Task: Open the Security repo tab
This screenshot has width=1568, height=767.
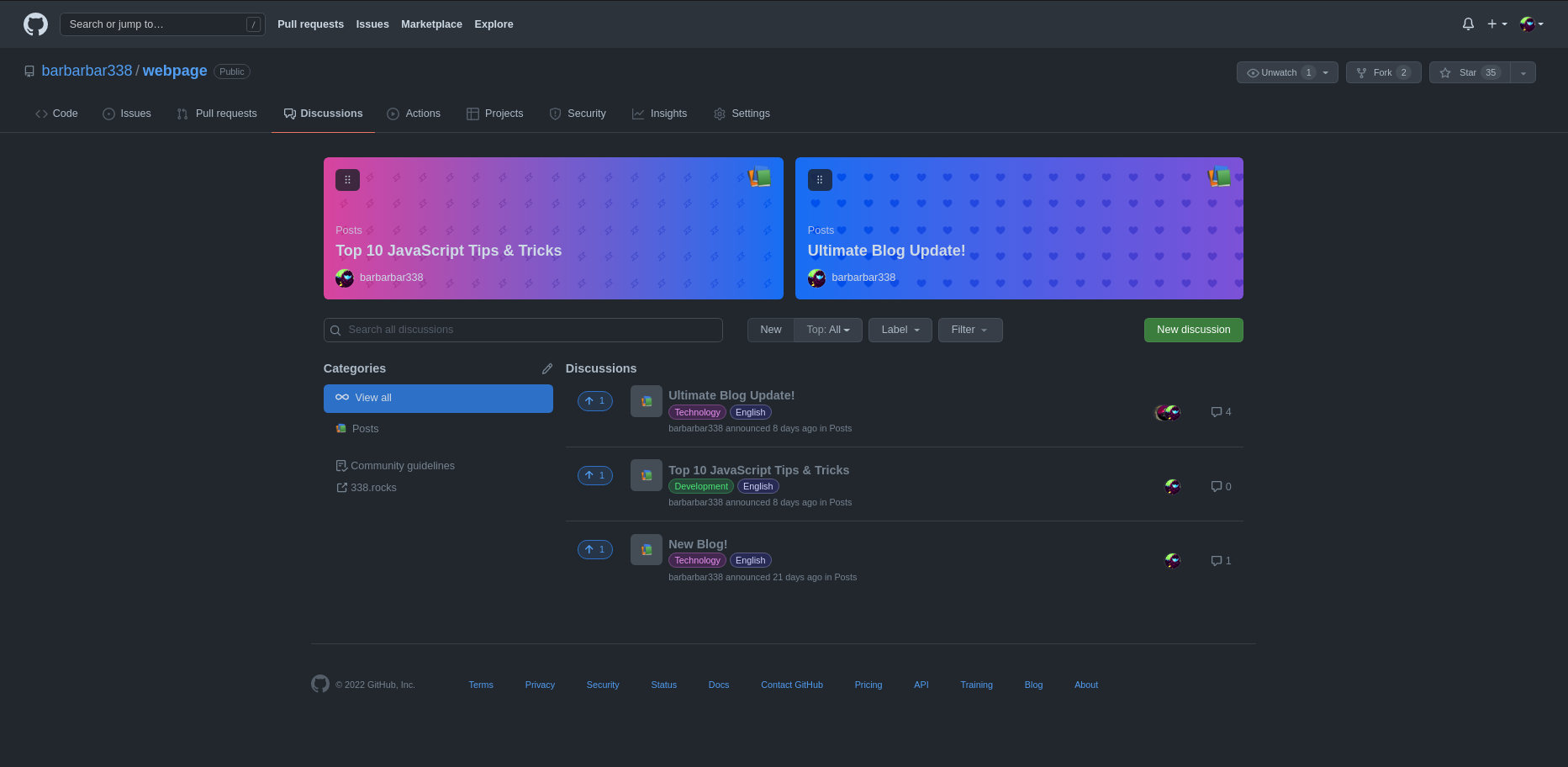Action: (578, 114)
